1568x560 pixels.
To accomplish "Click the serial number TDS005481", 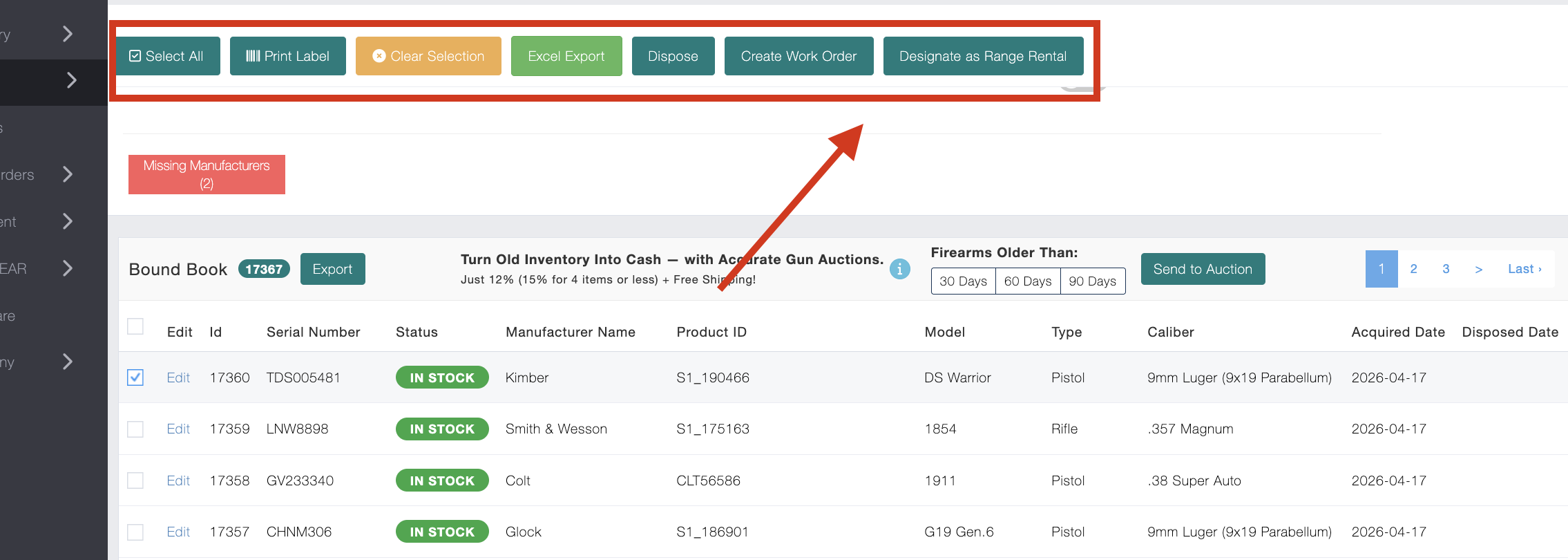I will [303, 377].
